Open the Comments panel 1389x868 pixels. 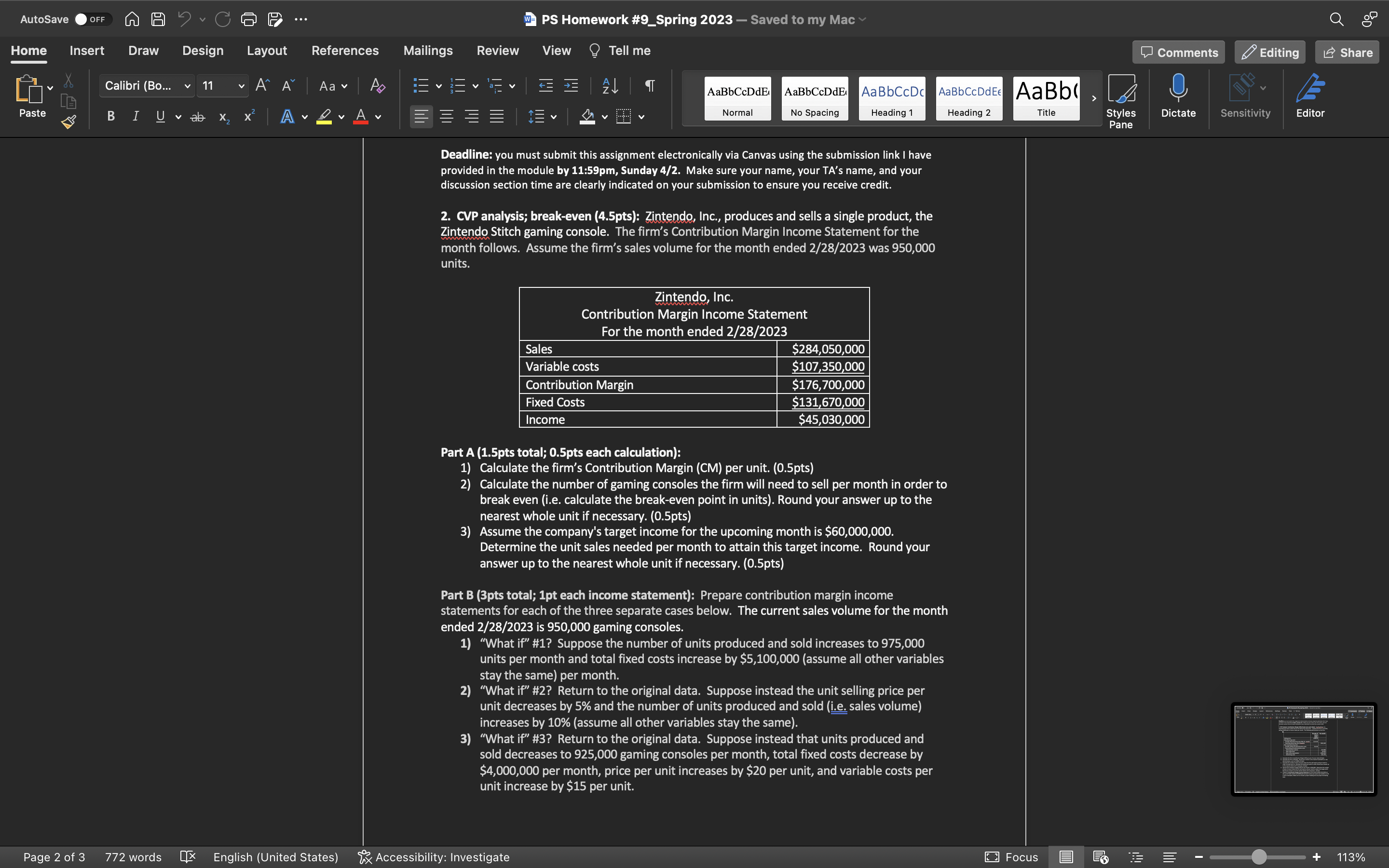click(1178, 52)
